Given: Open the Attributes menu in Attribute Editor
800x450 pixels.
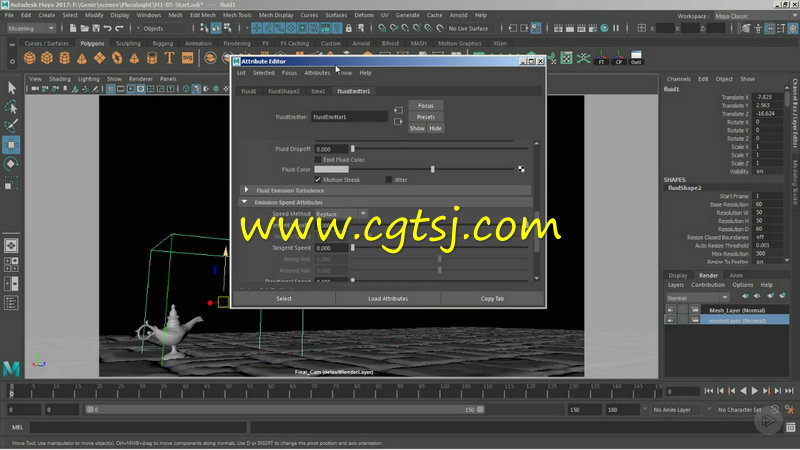Looking at the screenshot, I should pos(317,73).
